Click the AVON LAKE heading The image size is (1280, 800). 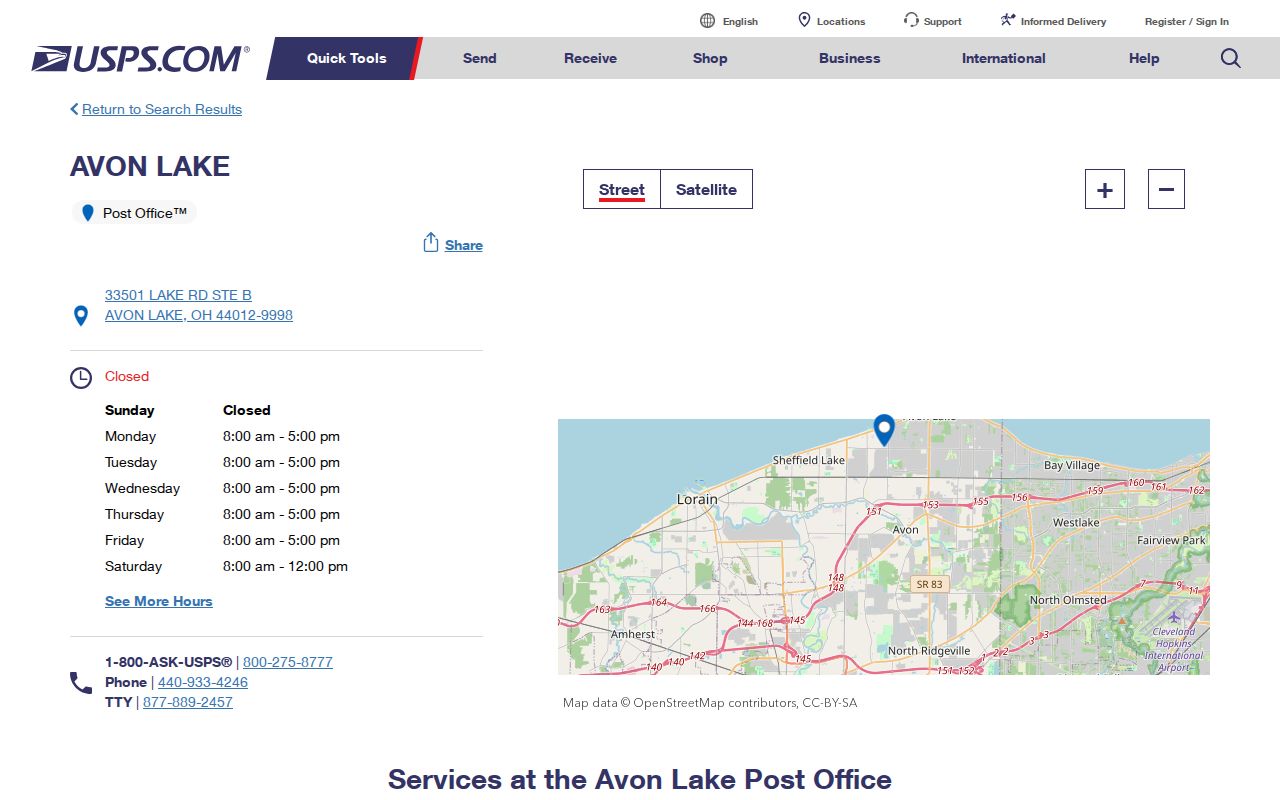click(150, 166)
